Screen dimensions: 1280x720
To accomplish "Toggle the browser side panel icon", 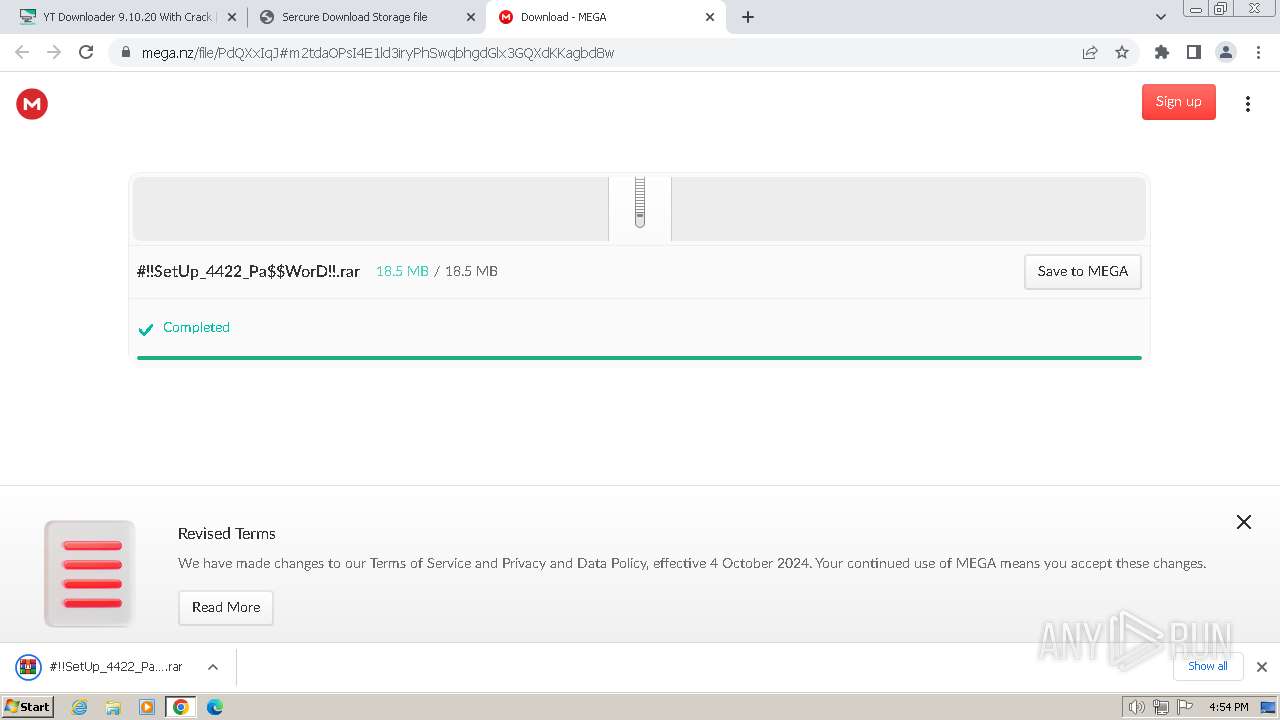I will [1193, 52].
